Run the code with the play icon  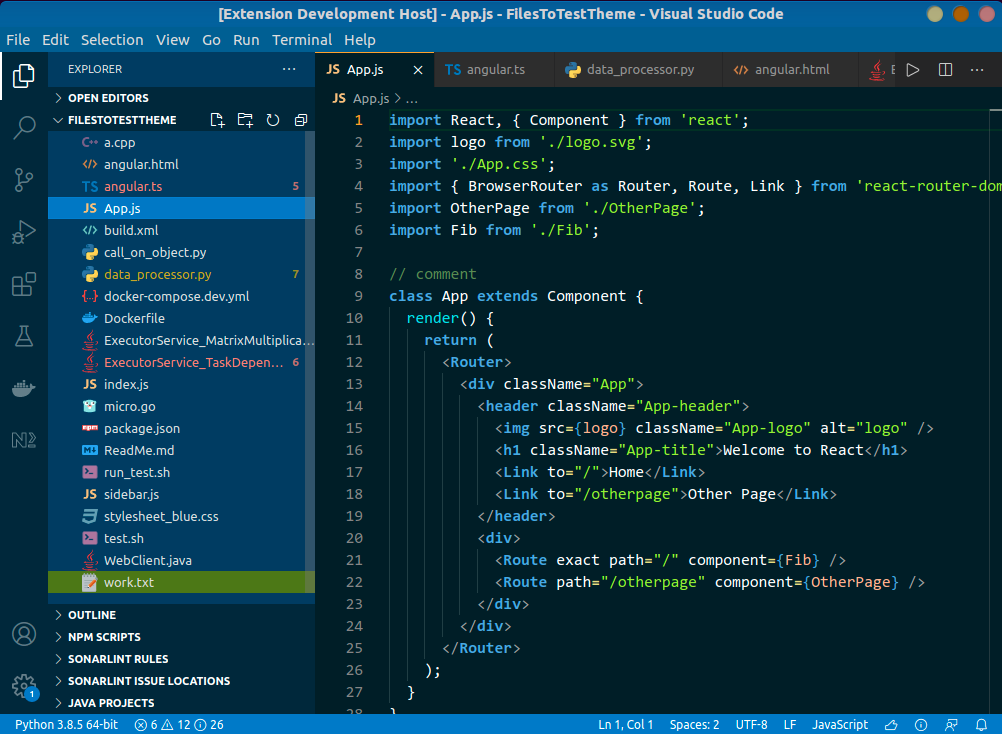tap(913, 70)
